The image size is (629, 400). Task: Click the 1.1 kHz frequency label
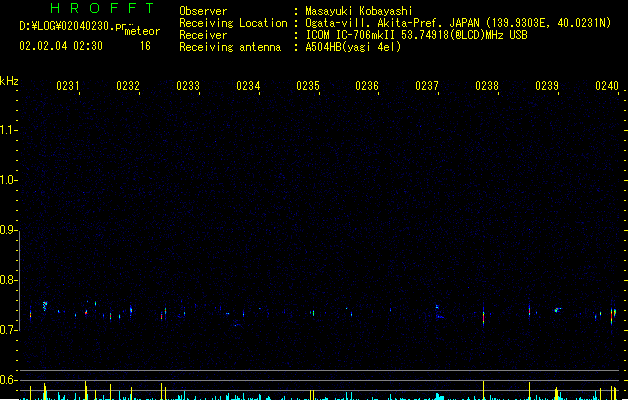(7, 130)
